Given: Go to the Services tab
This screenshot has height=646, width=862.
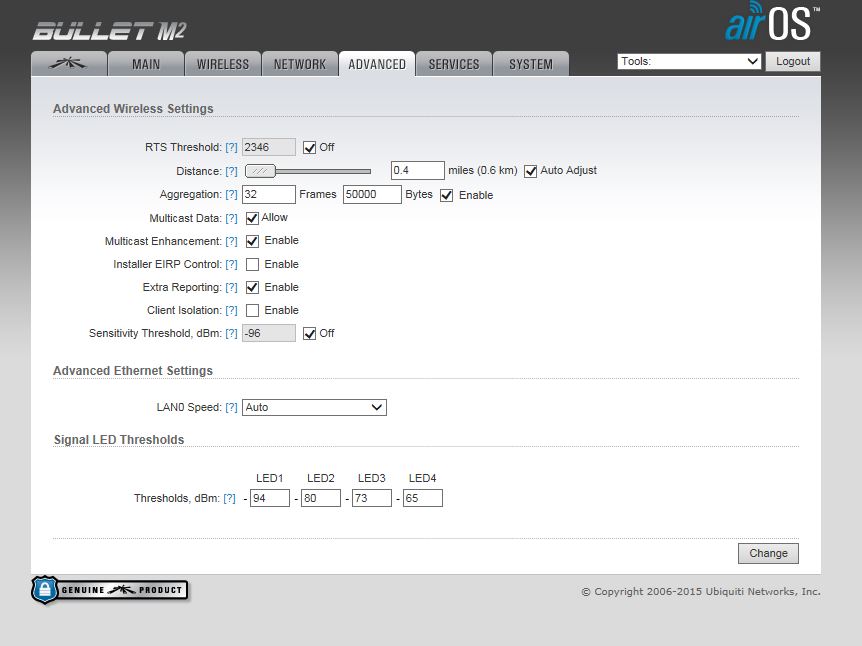Looking at the screenshot, I should click(454, 64).
